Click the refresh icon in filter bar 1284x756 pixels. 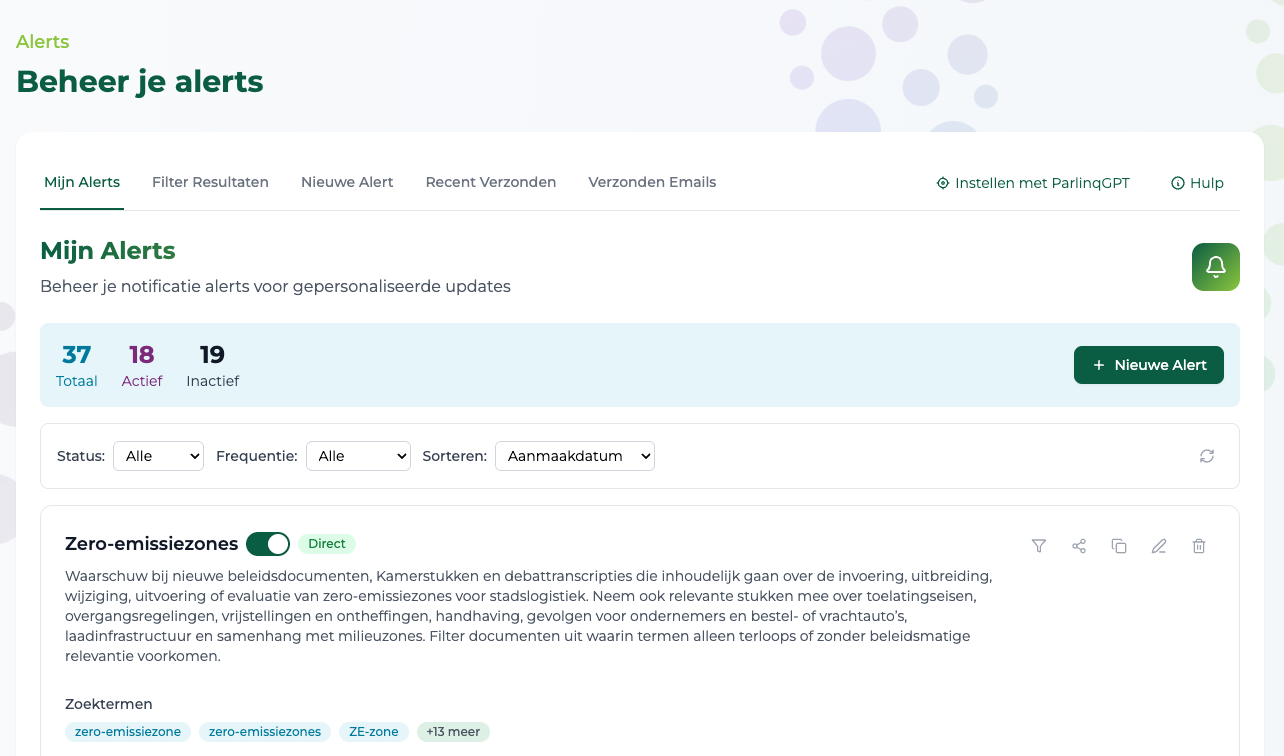[x=1207, y=456]
